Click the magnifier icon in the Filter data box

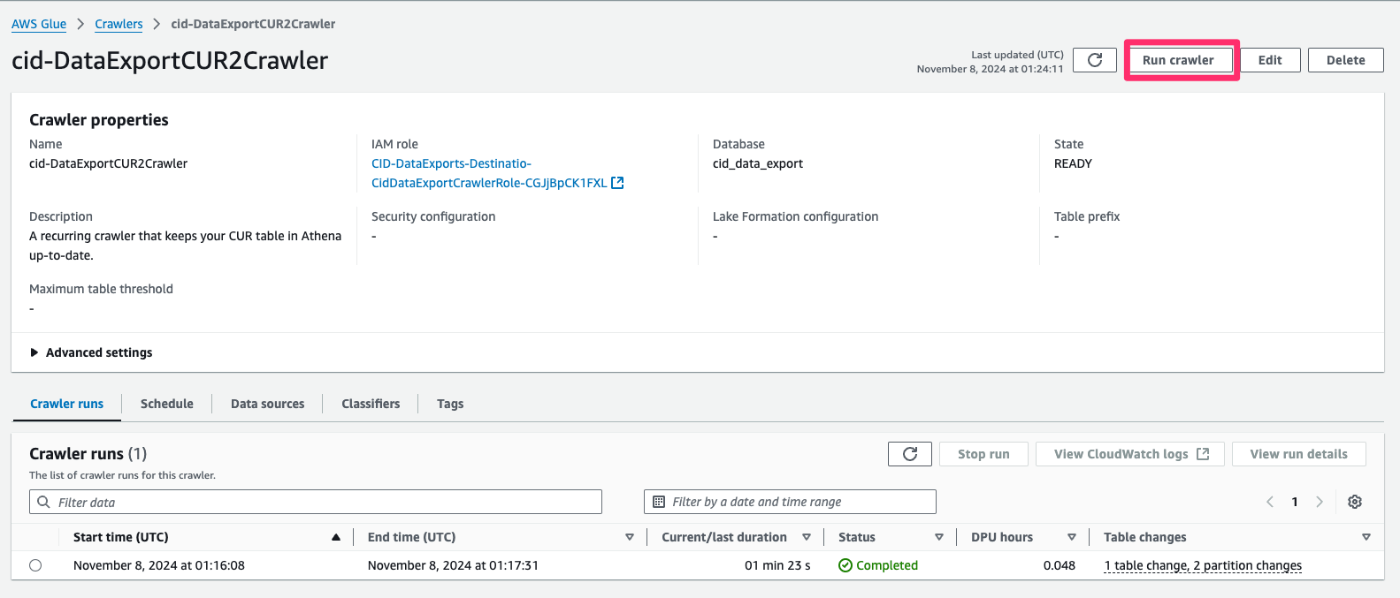(43, 501)
